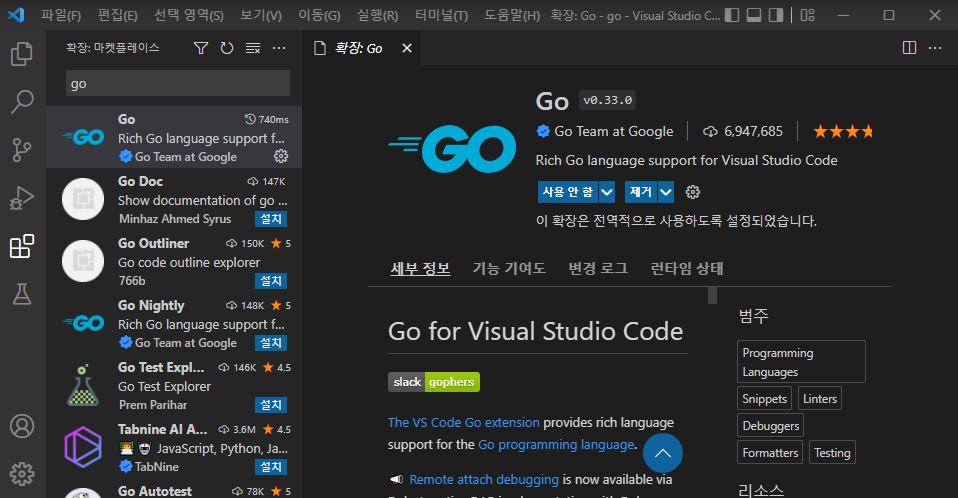Image resolution: width=958 pixels, height=498 pixels.
Task: Expand the disable (사용 안 함) dropdown arrow
Action: [x=607, y=192]
